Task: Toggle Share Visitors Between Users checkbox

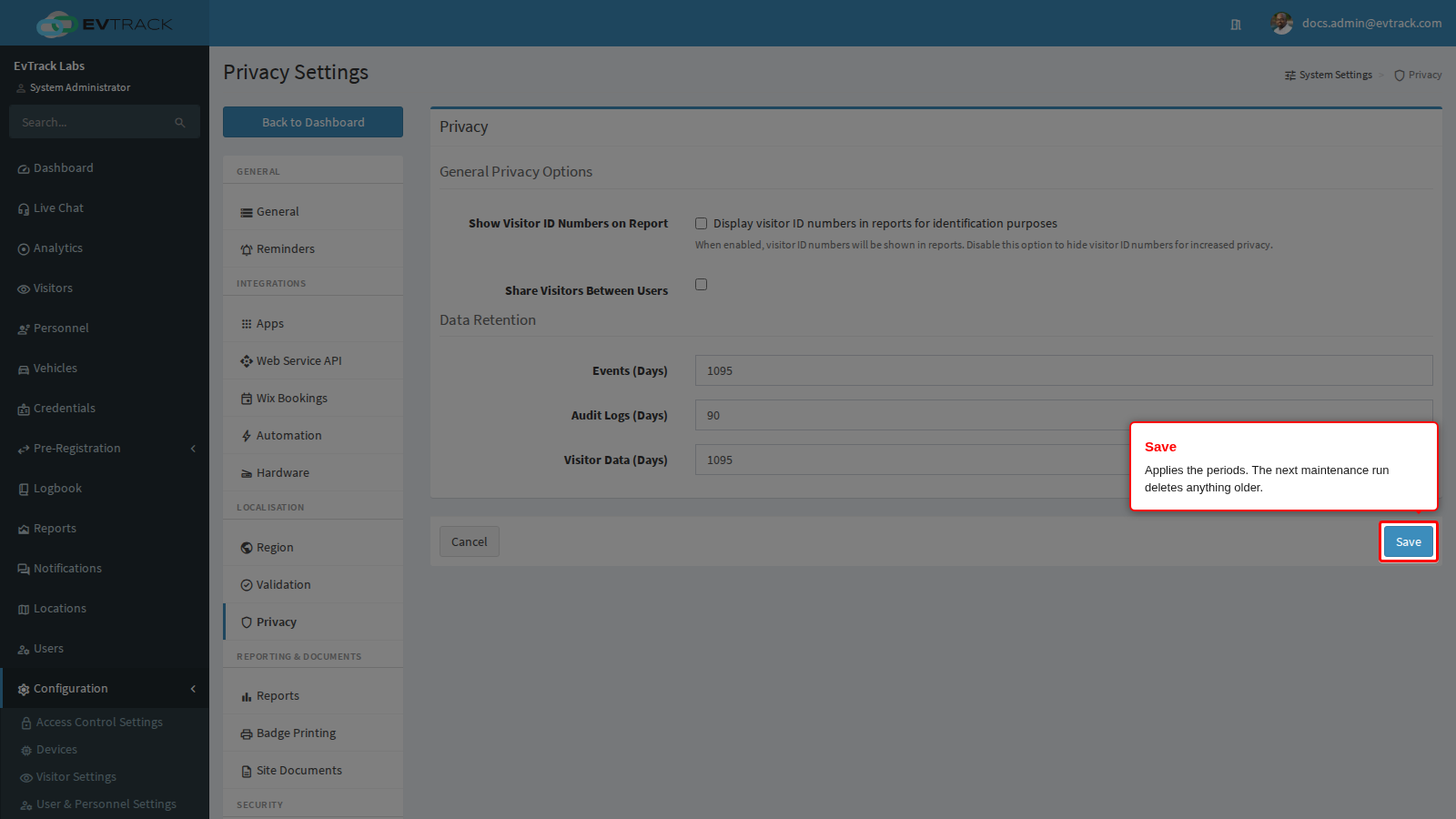Action: (701, 285)
